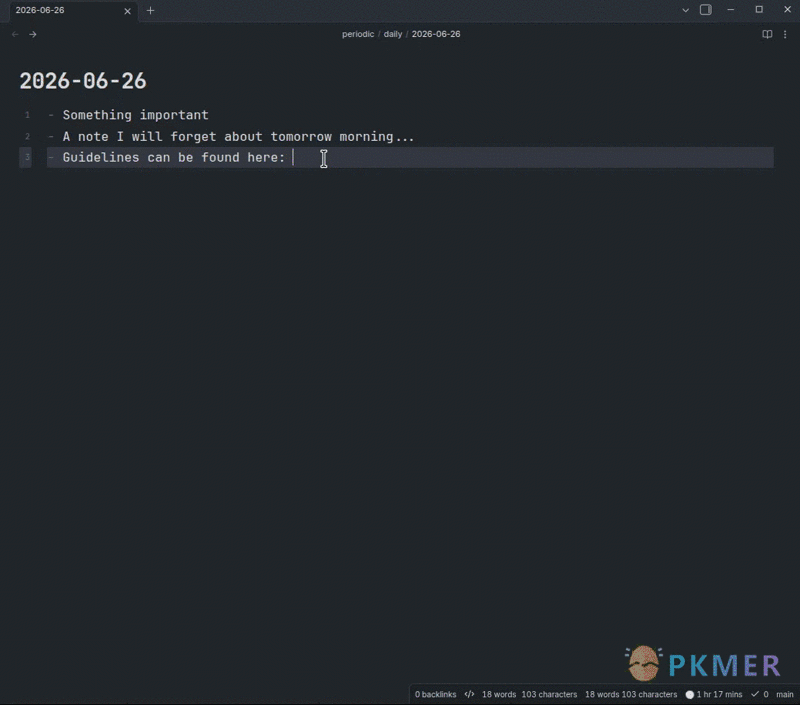Click the main git branch label
This screenshot has width=800, height=705.
pyautogui.click(x=785, y=694)
